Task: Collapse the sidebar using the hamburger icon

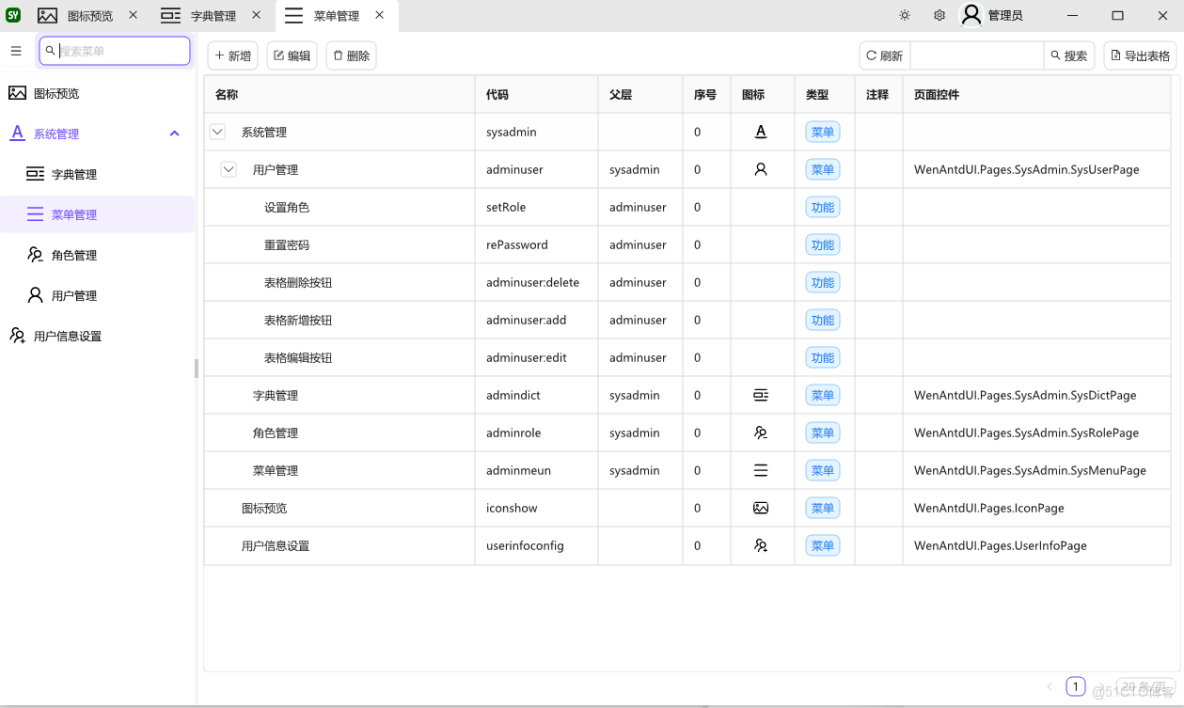Action: [x=16, y=51]
